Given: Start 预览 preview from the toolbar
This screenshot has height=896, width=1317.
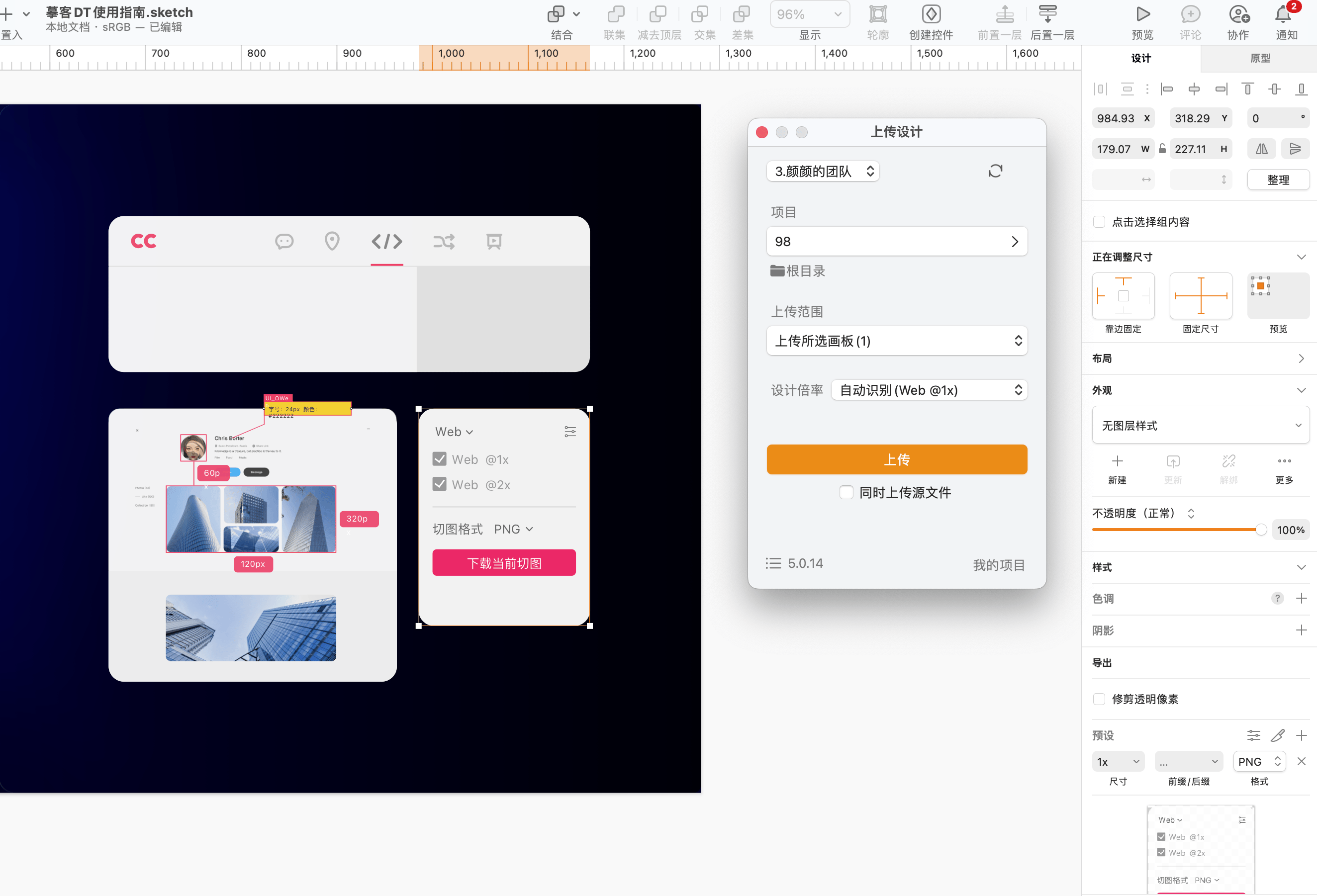Looking at the screenshot, I should [x=1142, y=14].
